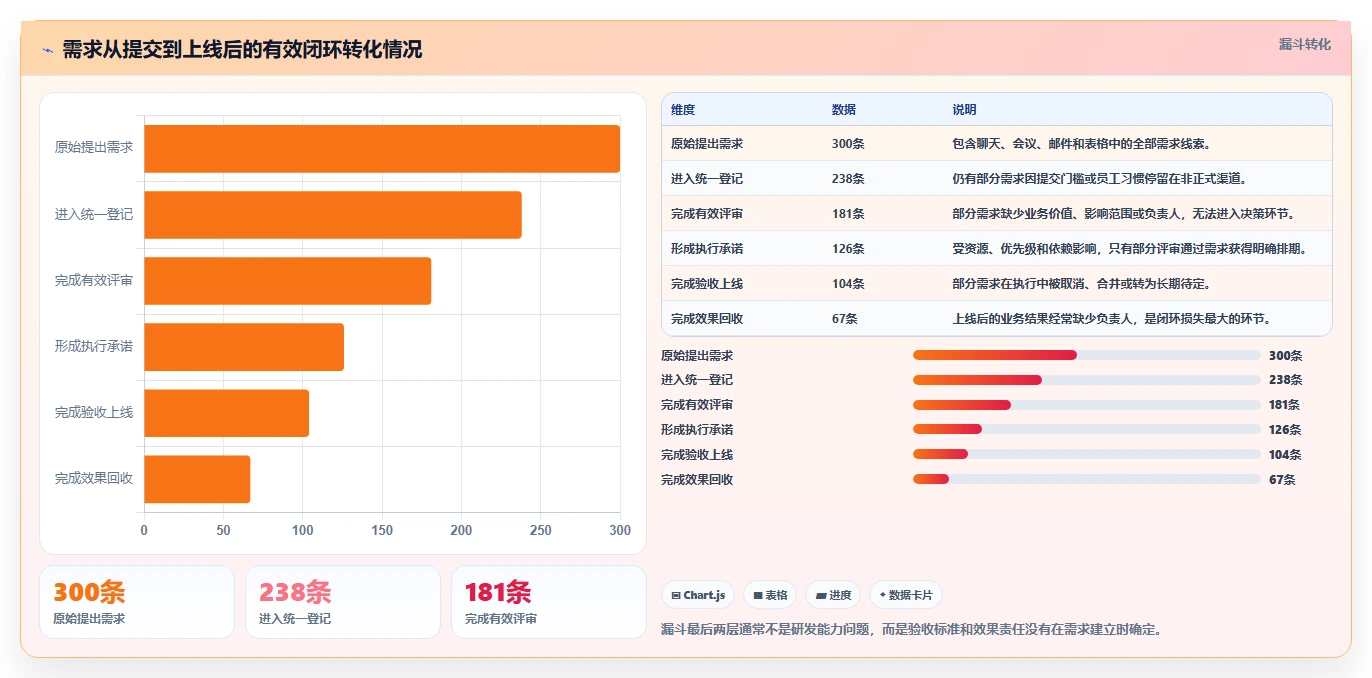Viewport: 1372px width, 678px height.
Task: Select the 形成执行承诺 cell in the table
Action: (707, 249)
